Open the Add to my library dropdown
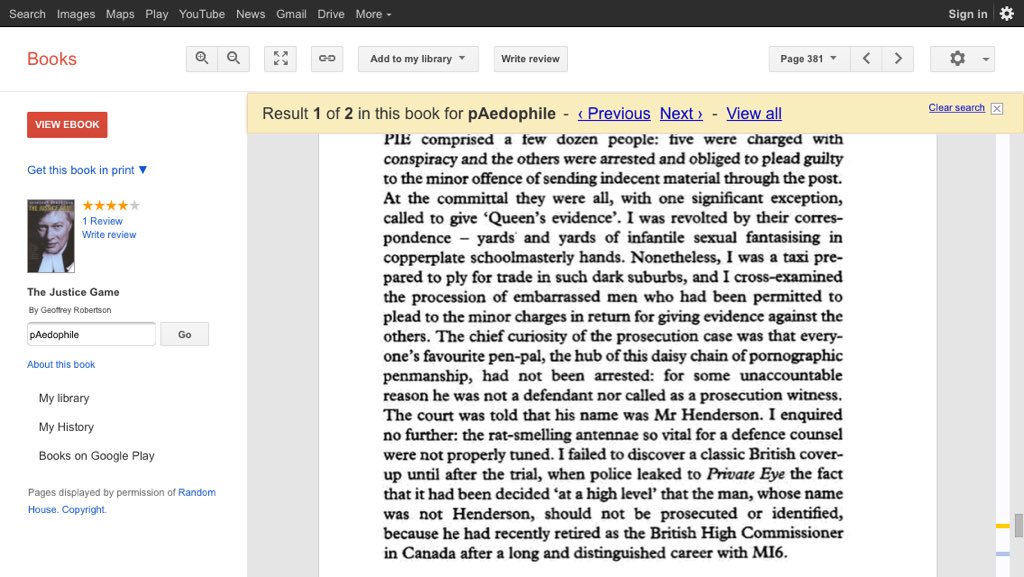 coord(418,59)
